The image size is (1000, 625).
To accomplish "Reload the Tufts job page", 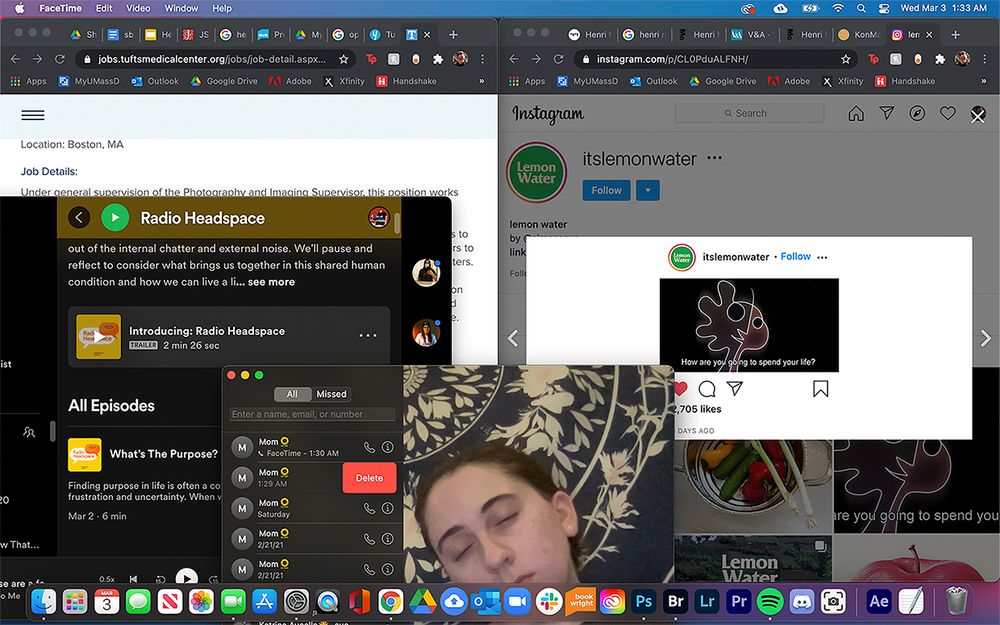I will coord(59,59).
